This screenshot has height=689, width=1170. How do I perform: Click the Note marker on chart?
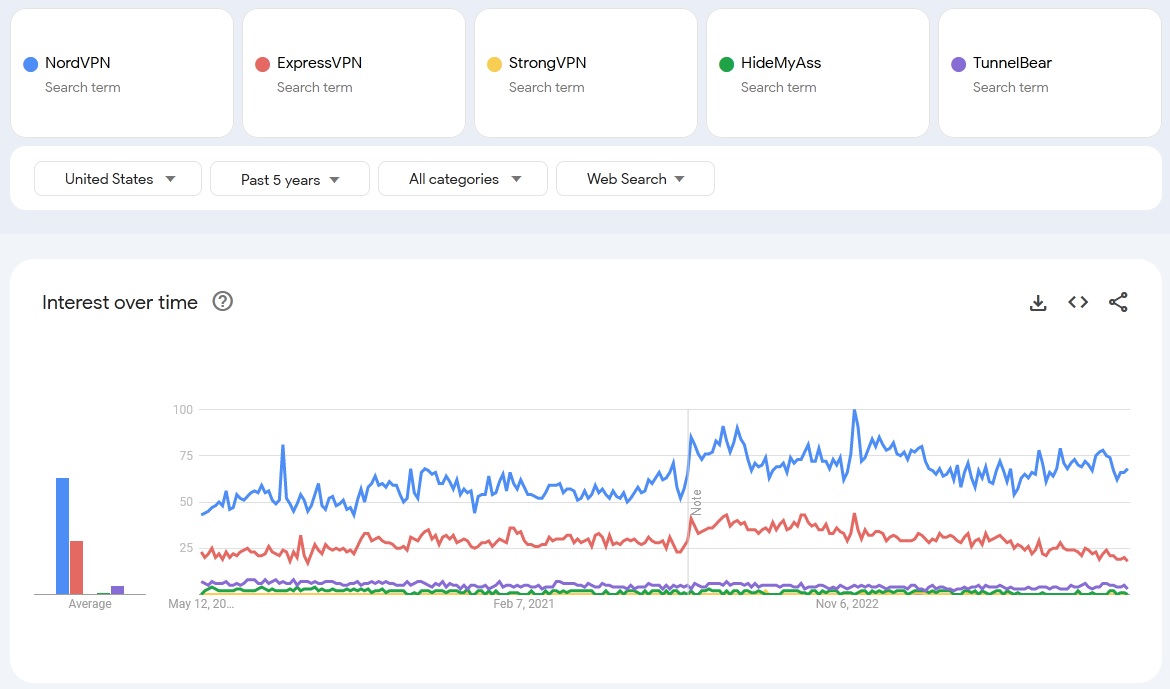pos(696,502)
